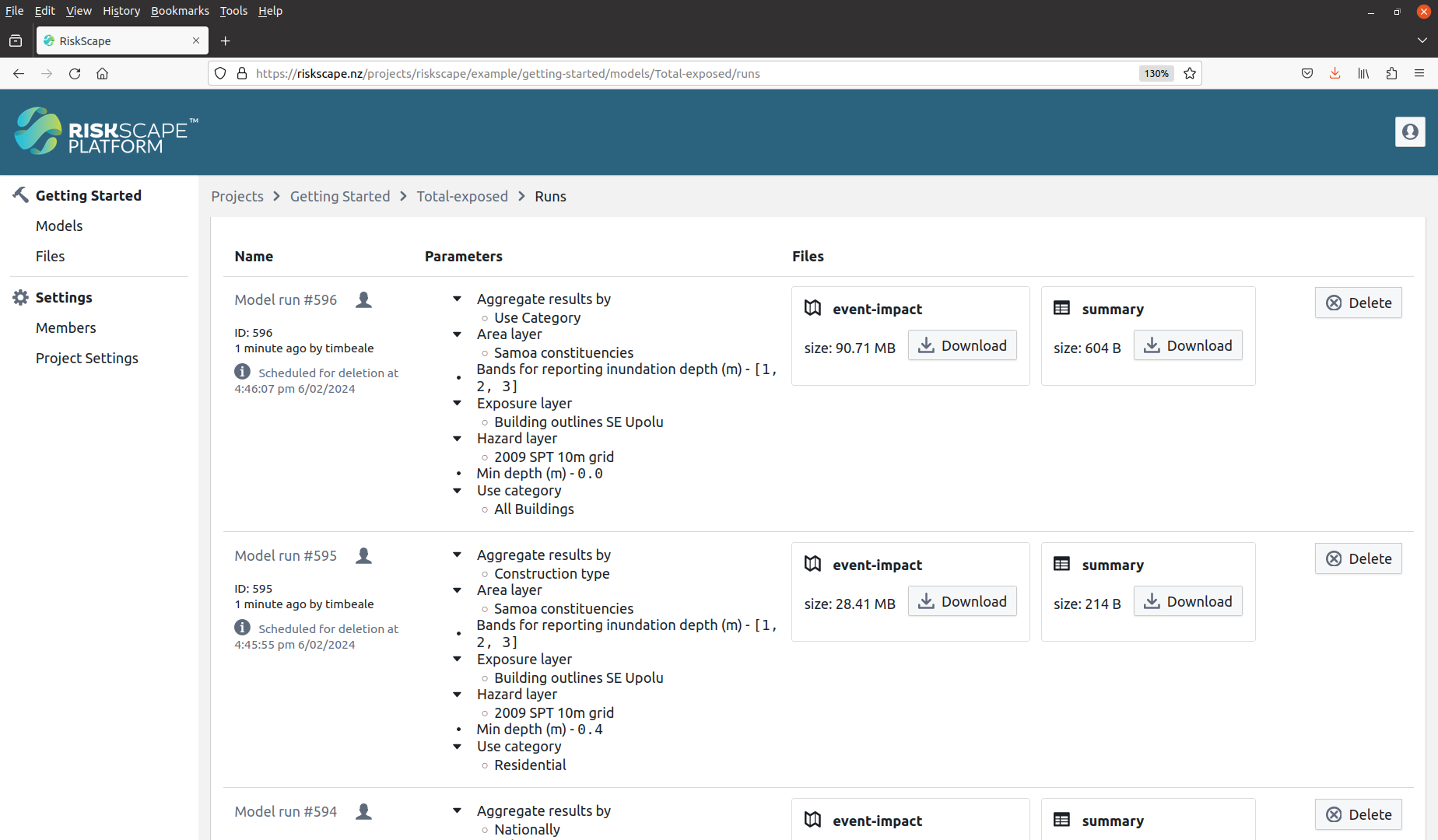Open Model run #595 link

(286, 556)
